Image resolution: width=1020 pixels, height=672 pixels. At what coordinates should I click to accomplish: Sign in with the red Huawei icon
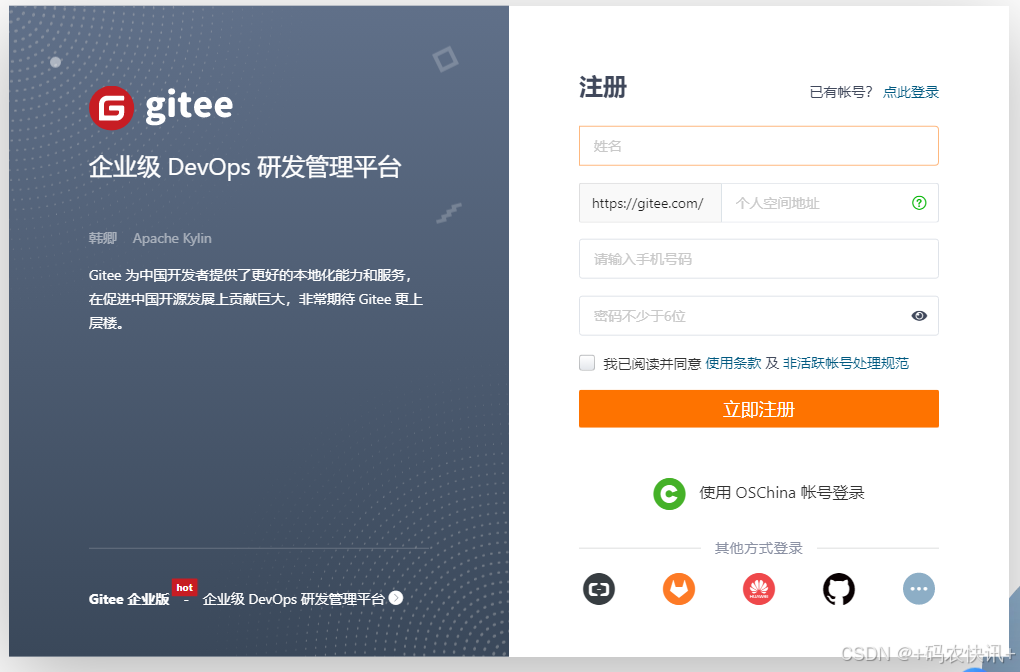point(758,589)
